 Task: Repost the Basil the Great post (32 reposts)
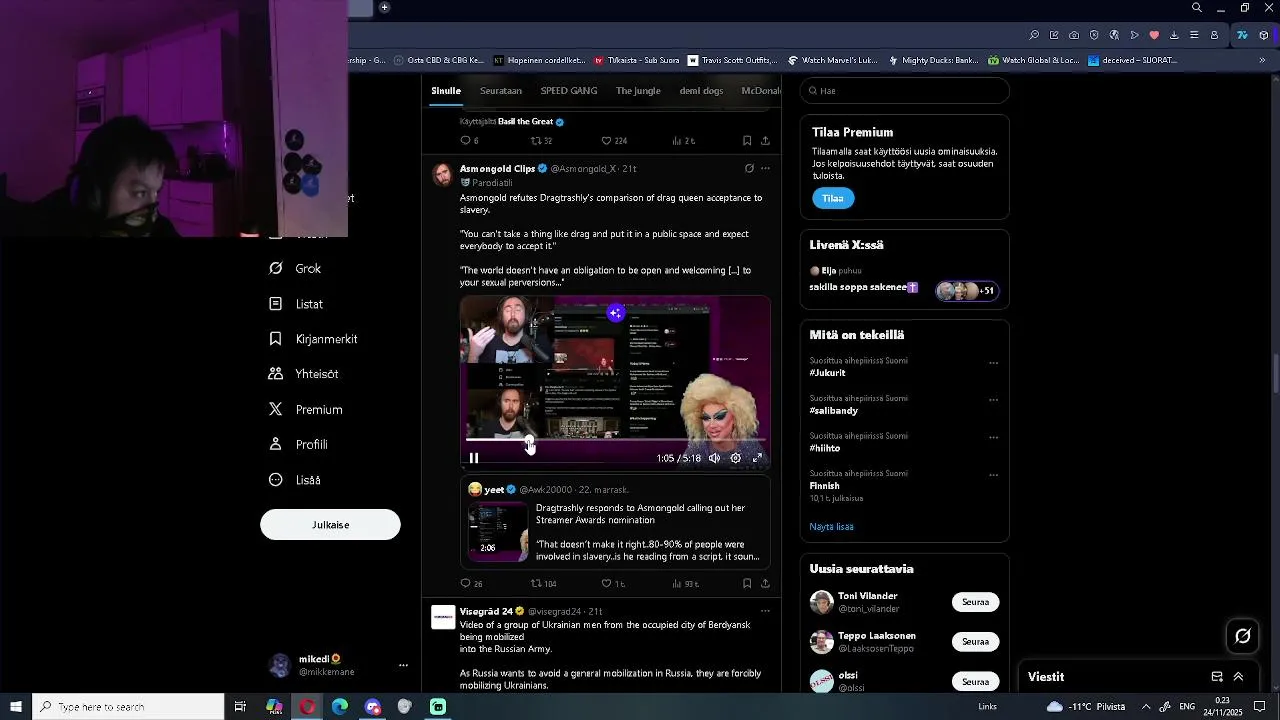pos(541,141)
